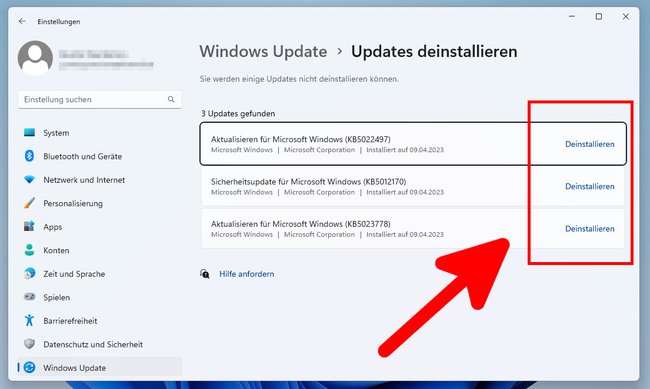Click the Windows Update sync icon
This screenshot has height=389, width=650.
pos(29,367)
